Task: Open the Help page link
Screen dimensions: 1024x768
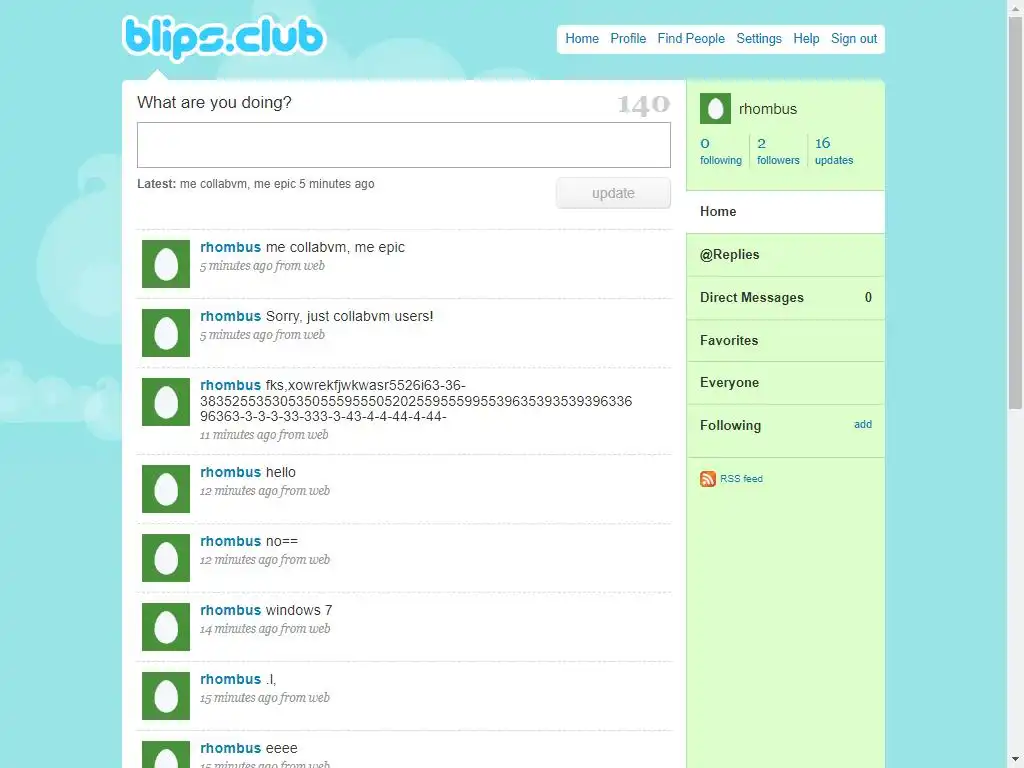Action: [806, 39]
